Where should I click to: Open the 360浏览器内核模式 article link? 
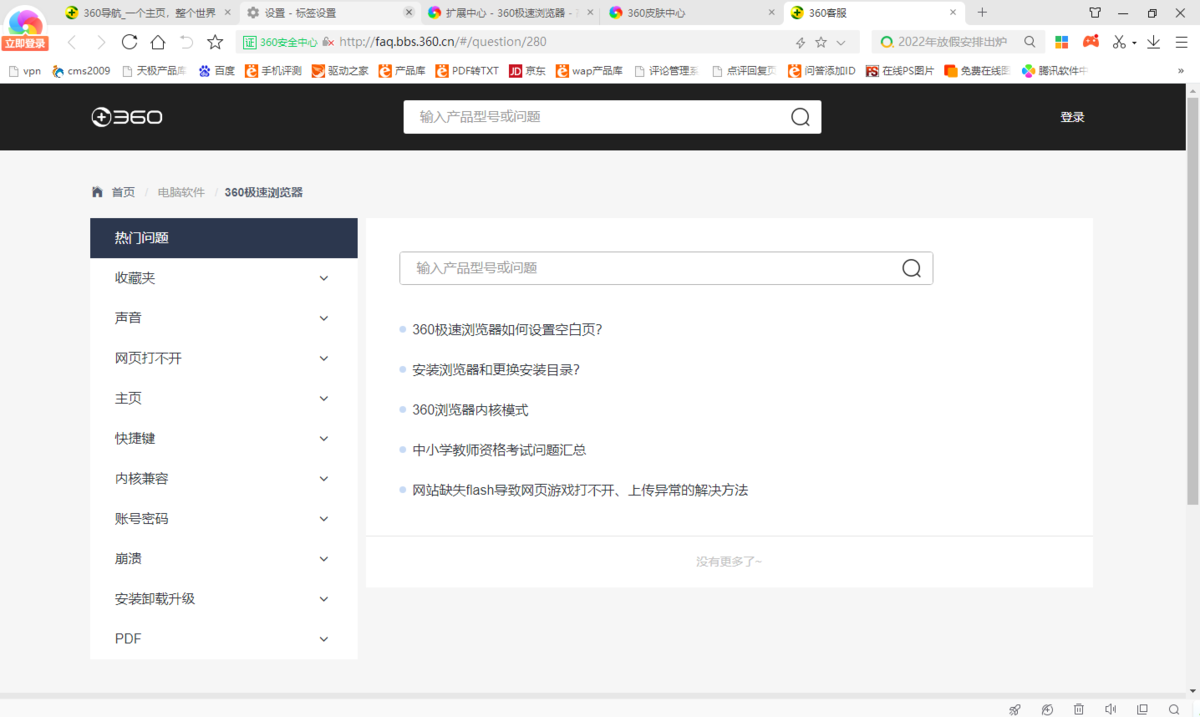470,409
